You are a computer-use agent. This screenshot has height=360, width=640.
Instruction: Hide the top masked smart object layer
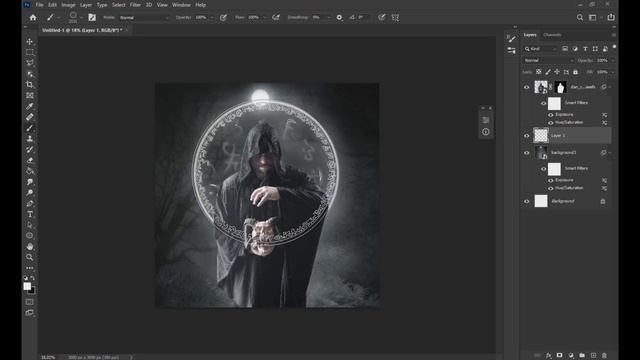pos(527,87)
